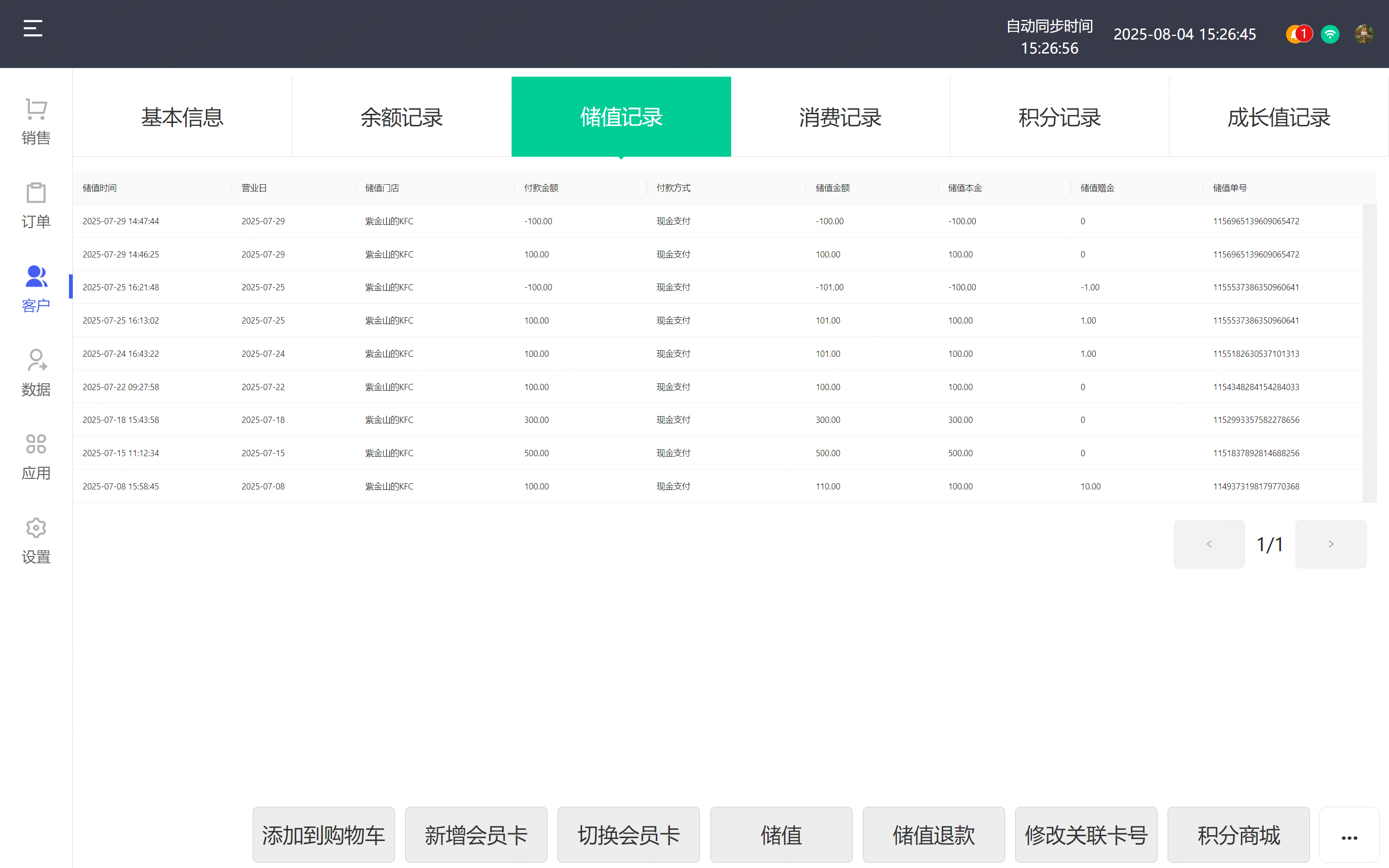
Task: Switch to 余额记录 tab
Action: [x=401, y=117]
